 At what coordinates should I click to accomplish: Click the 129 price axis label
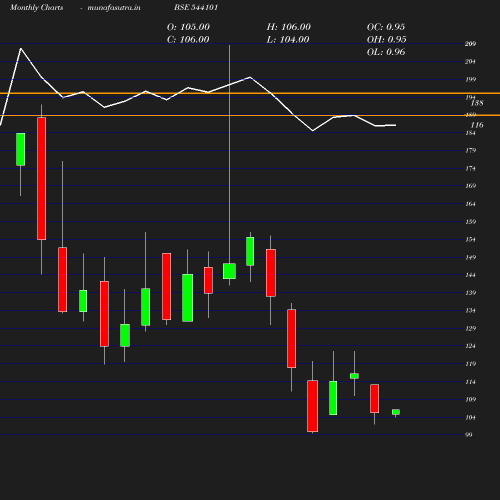(x=470, y=328)
